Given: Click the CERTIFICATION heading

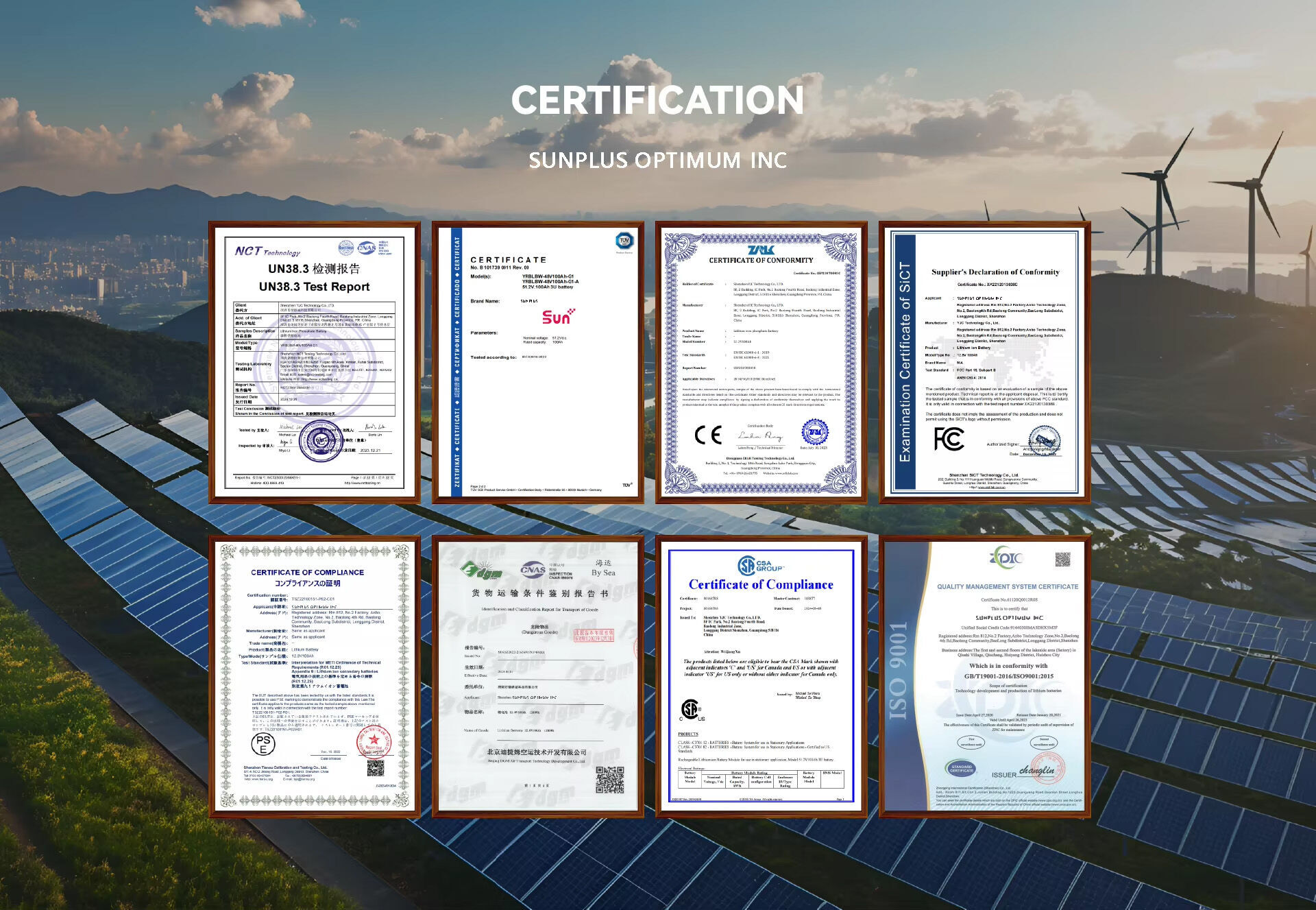Looking at the screenshot, I should (657, 100).
